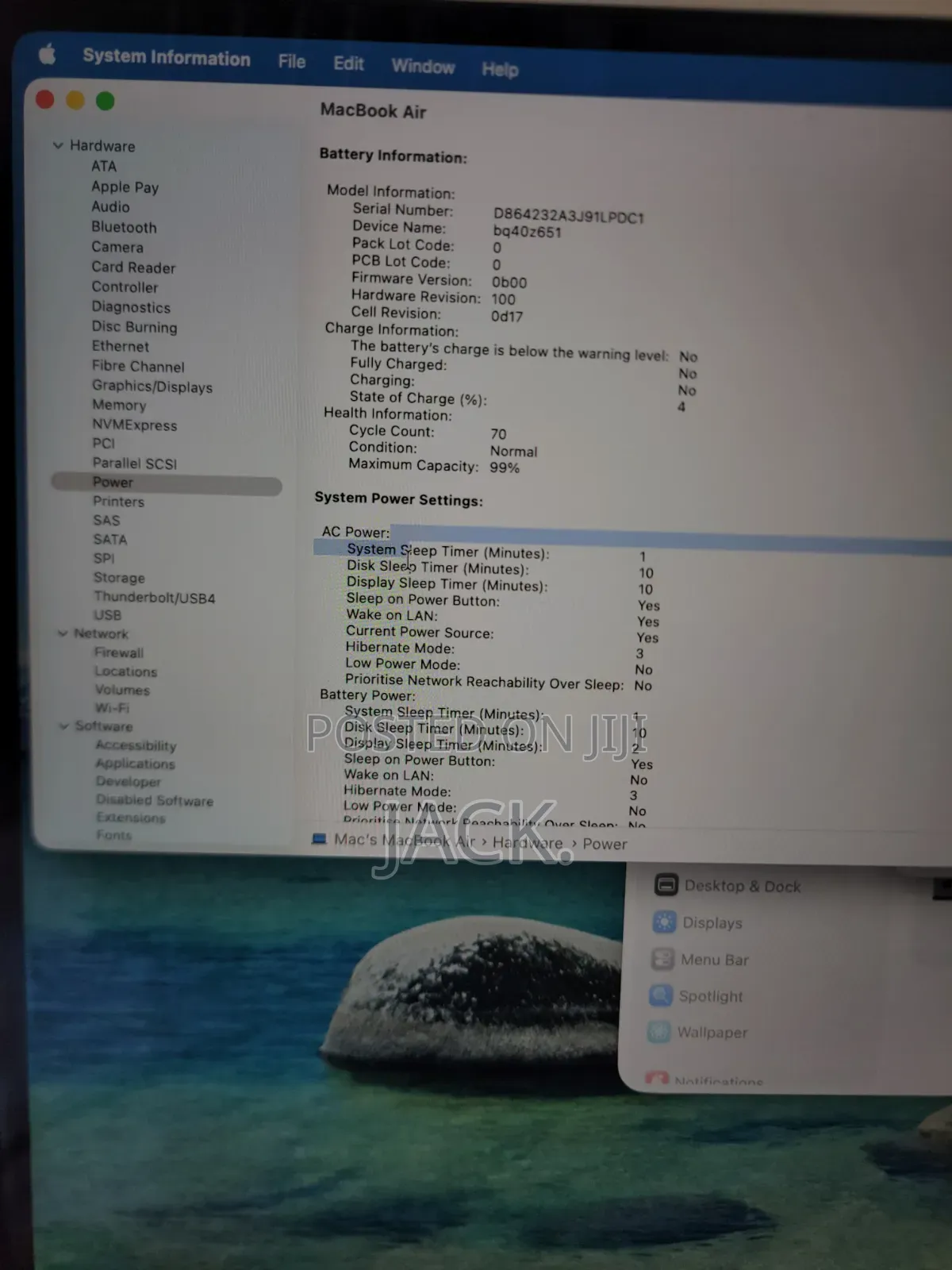Select Applications under Software
Screen dimensions: 952x1270
tap(136, 764)
